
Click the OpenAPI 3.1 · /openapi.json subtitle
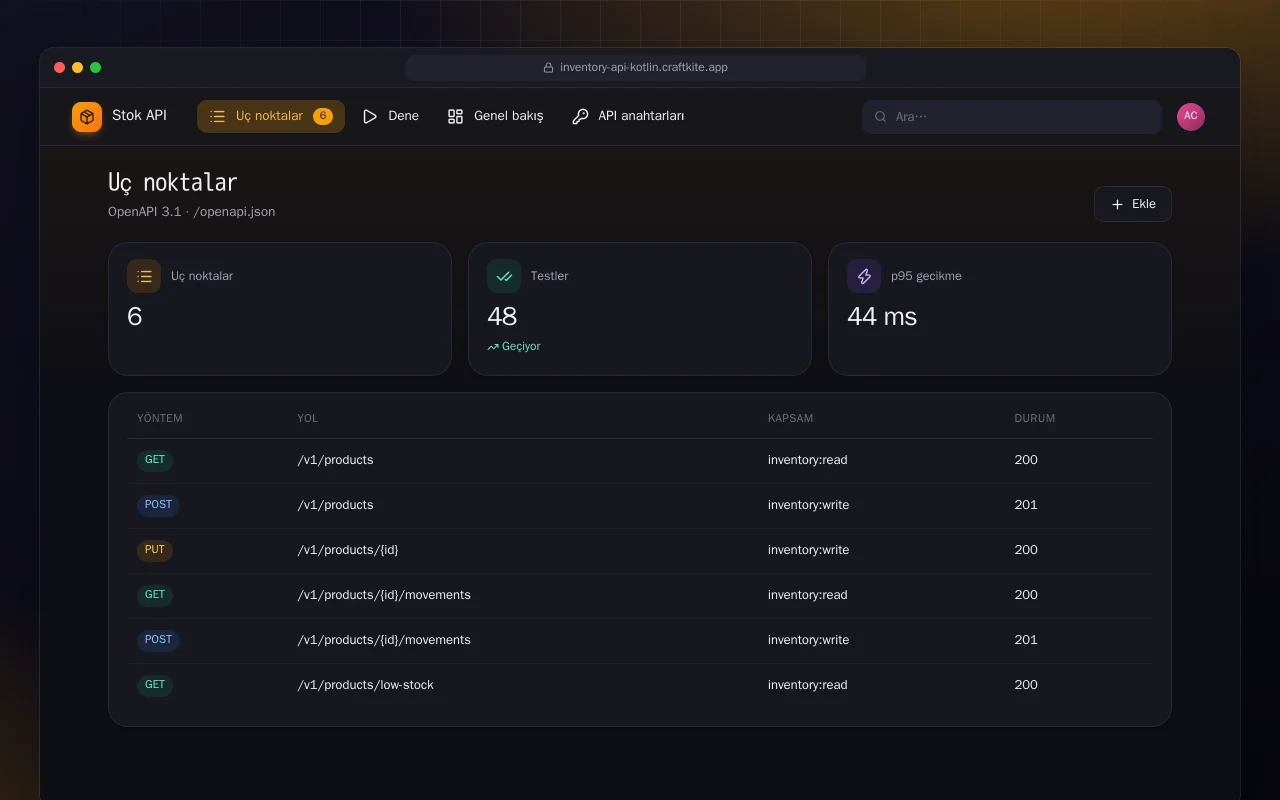[x=192, y=212]
